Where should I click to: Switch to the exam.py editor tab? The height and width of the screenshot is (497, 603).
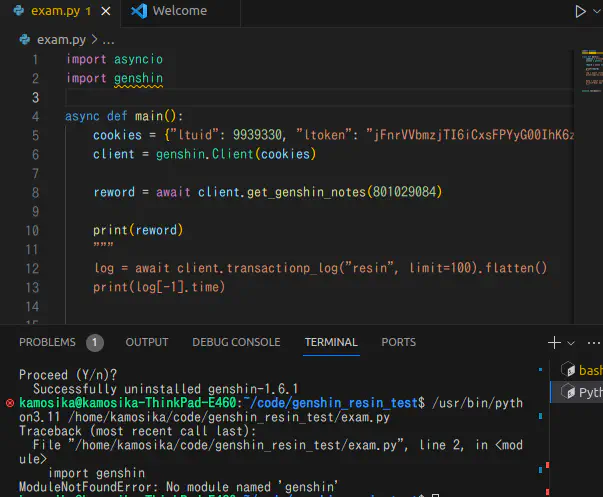54,11
